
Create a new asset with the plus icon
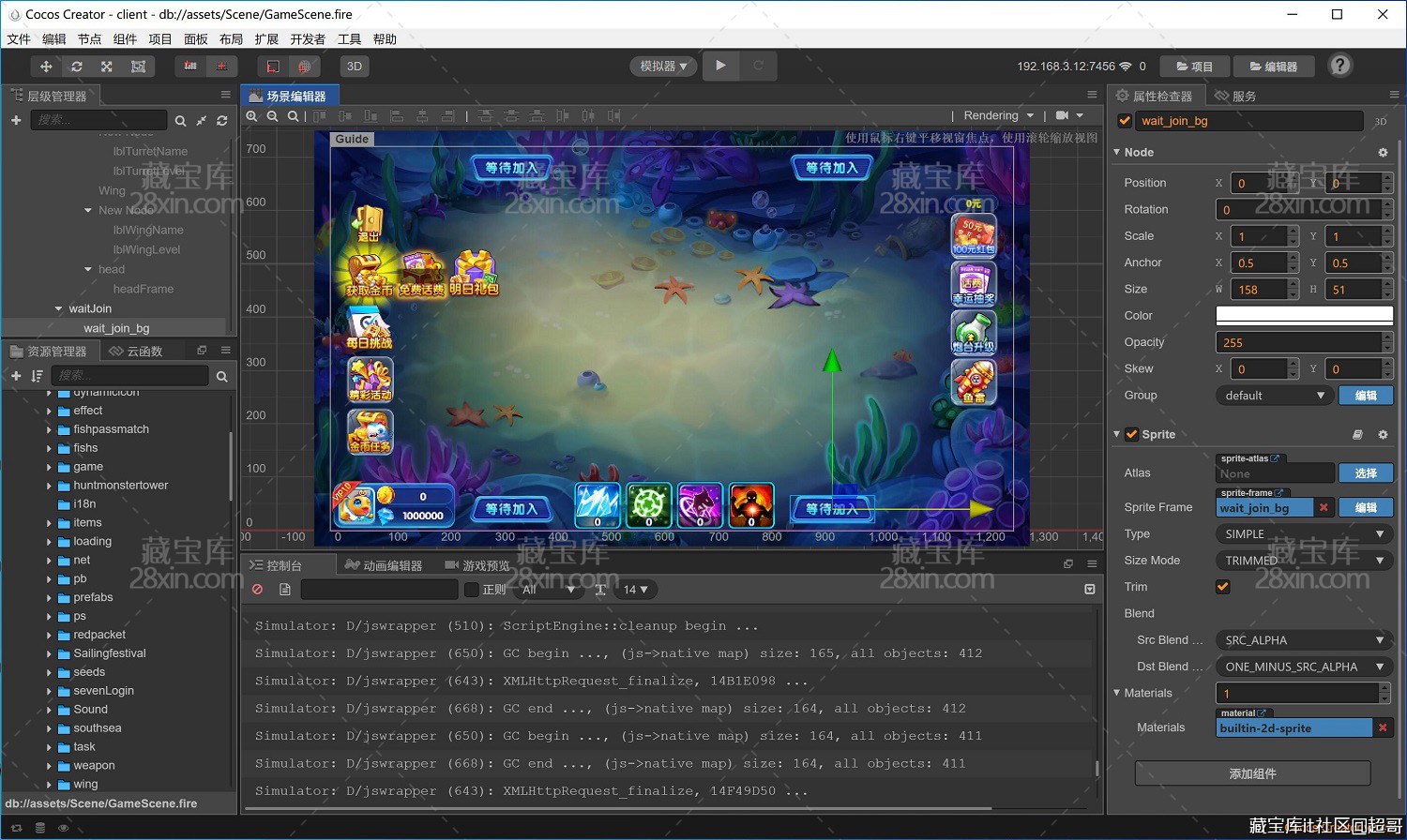(x=16, y=376)
